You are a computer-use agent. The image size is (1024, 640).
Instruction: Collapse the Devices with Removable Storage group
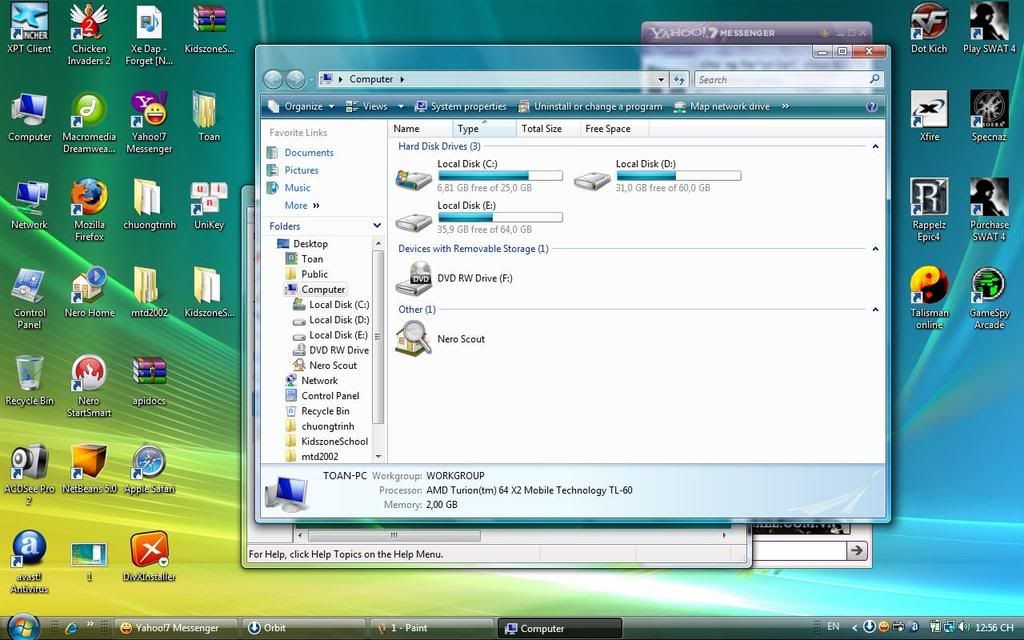coord(875,249)
